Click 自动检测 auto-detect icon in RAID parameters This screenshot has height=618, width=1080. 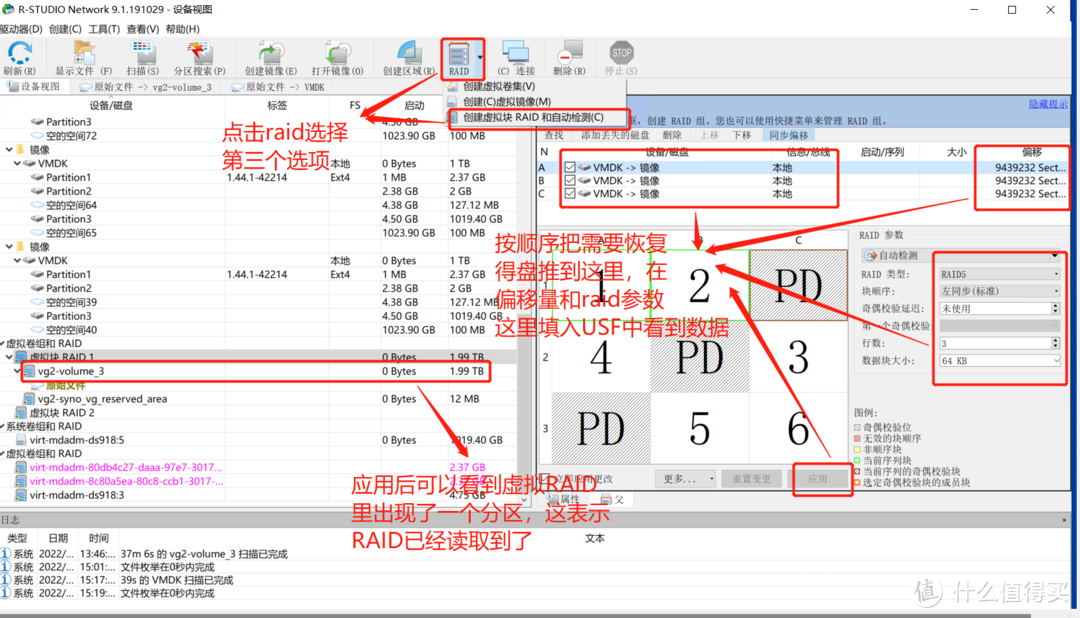coord(871,256)
